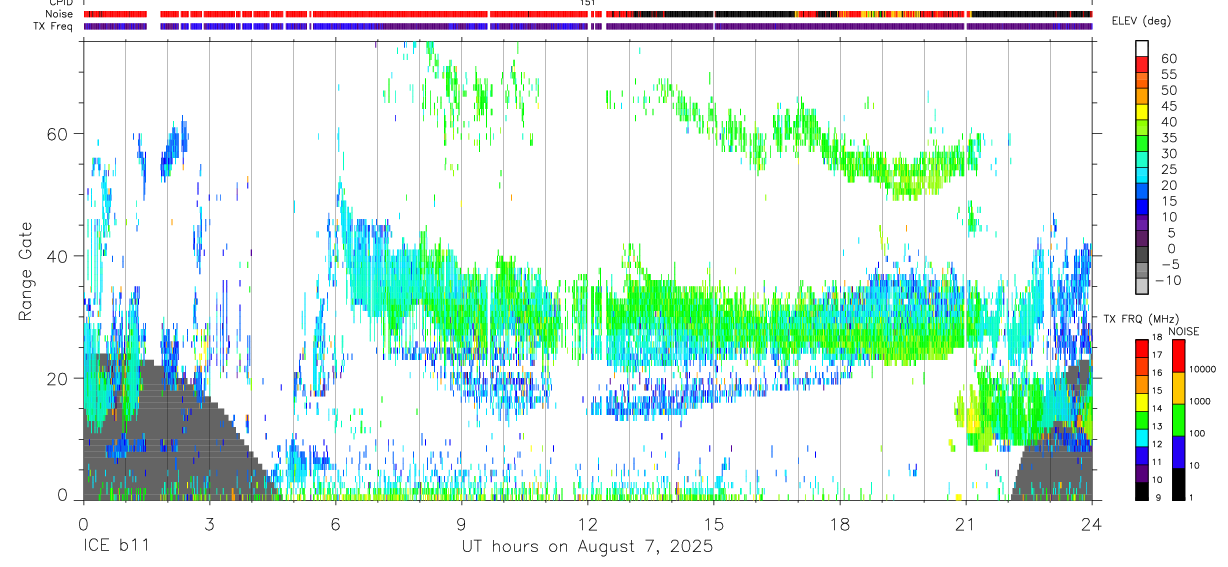Click the '12' tick on UT hours axis
The height and width of the screenshot is (567, 1228).
(x=588, y=523)
